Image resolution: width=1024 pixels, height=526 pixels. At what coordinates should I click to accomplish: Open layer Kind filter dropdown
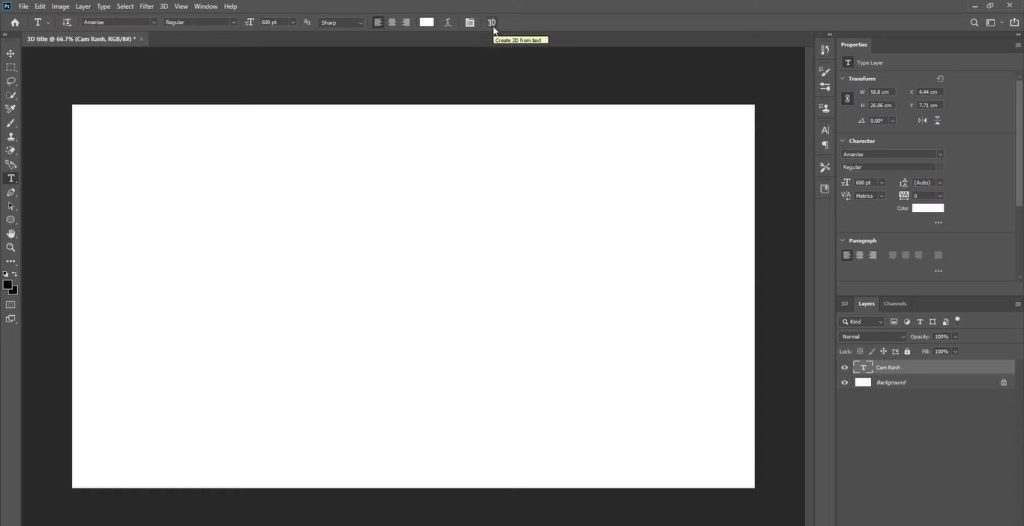(862, 321)
